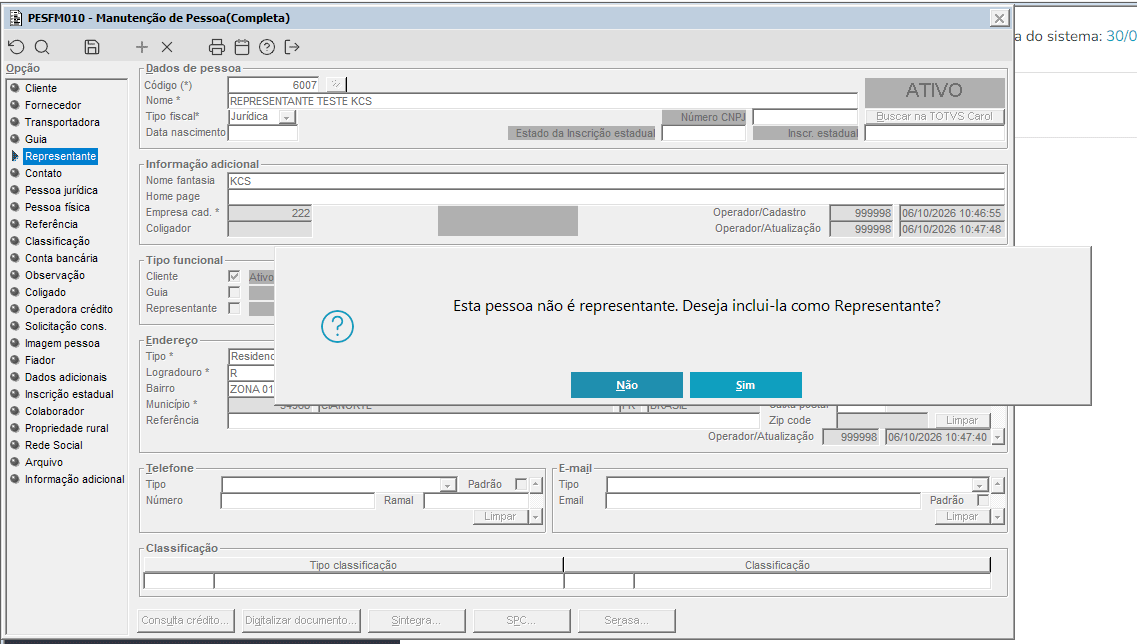The image size is (1137, 644).
Task: Choose Inscrição estadual from the options list
Action: click(x=69, y=394)
